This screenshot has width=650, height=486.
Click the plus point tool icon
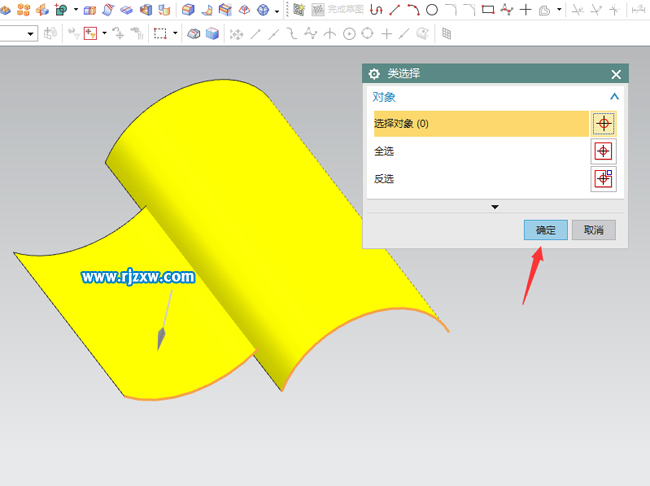coord(526,10)
